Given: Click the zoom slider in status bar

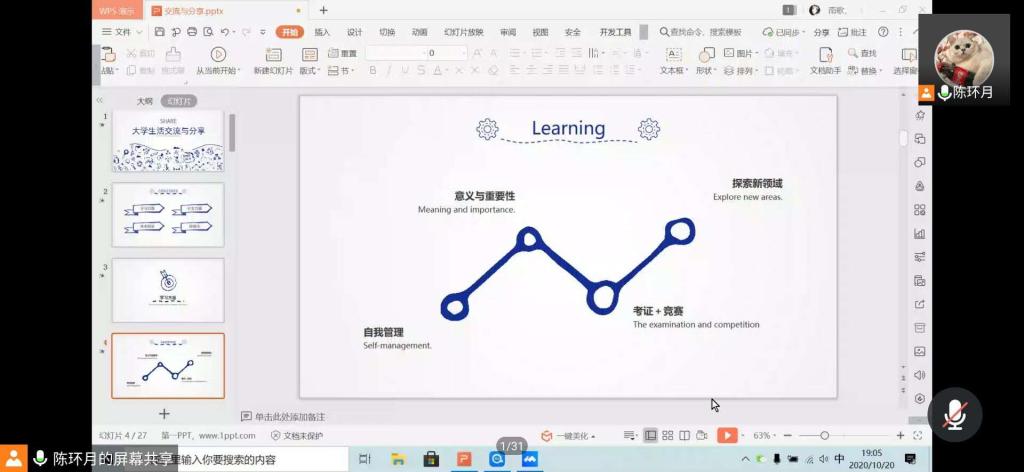Looking at the screenshot, I should (x=824, y=436).
